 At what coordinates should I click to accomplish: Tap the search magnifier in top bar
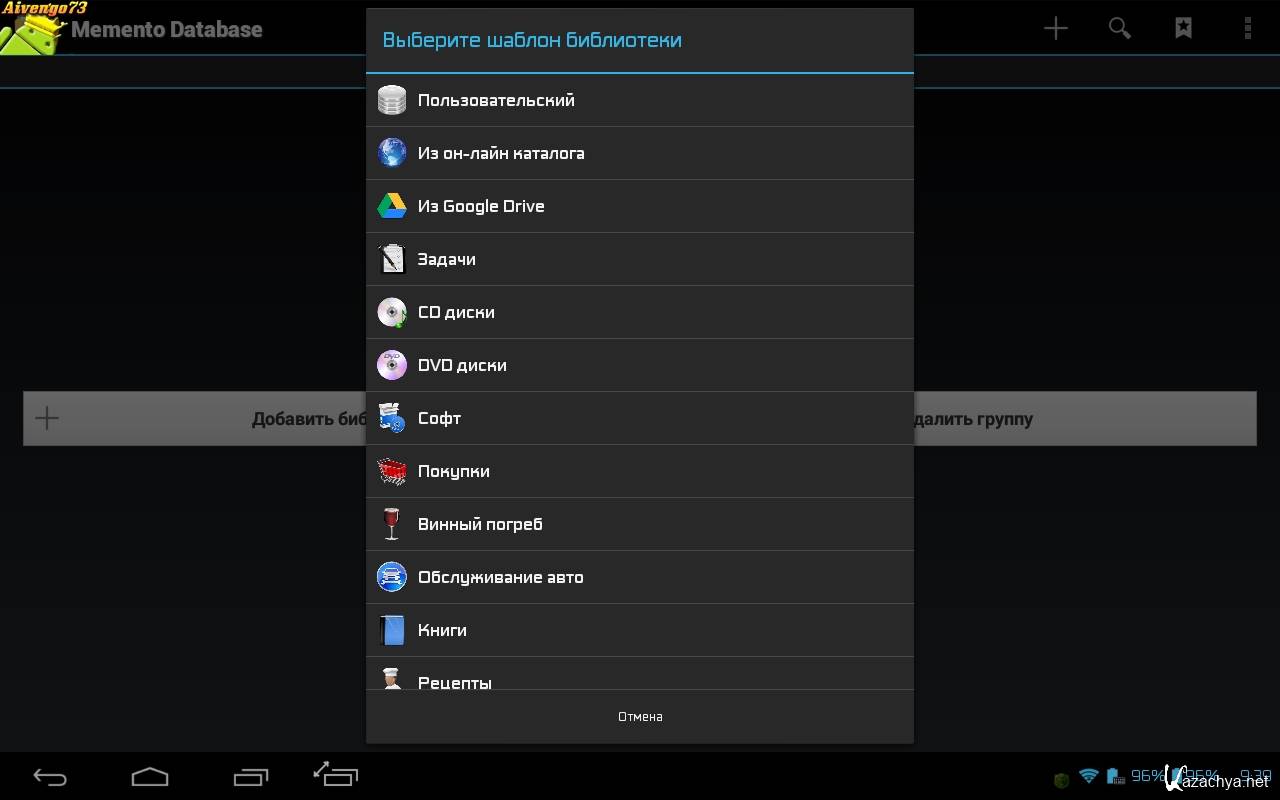[x=1119, y=28]
